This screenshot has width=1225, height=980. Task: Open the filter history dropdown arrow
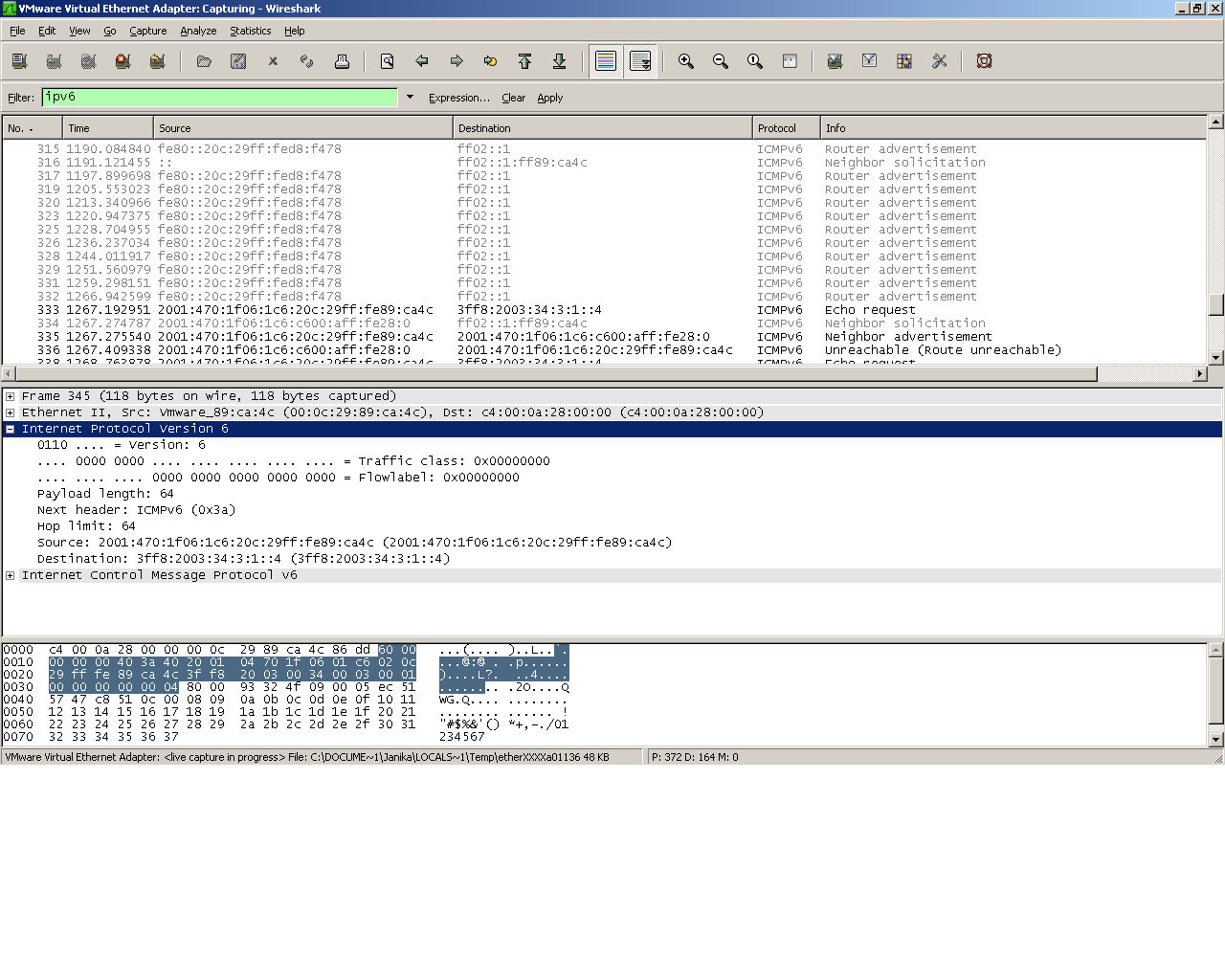[x=410, y=97]
